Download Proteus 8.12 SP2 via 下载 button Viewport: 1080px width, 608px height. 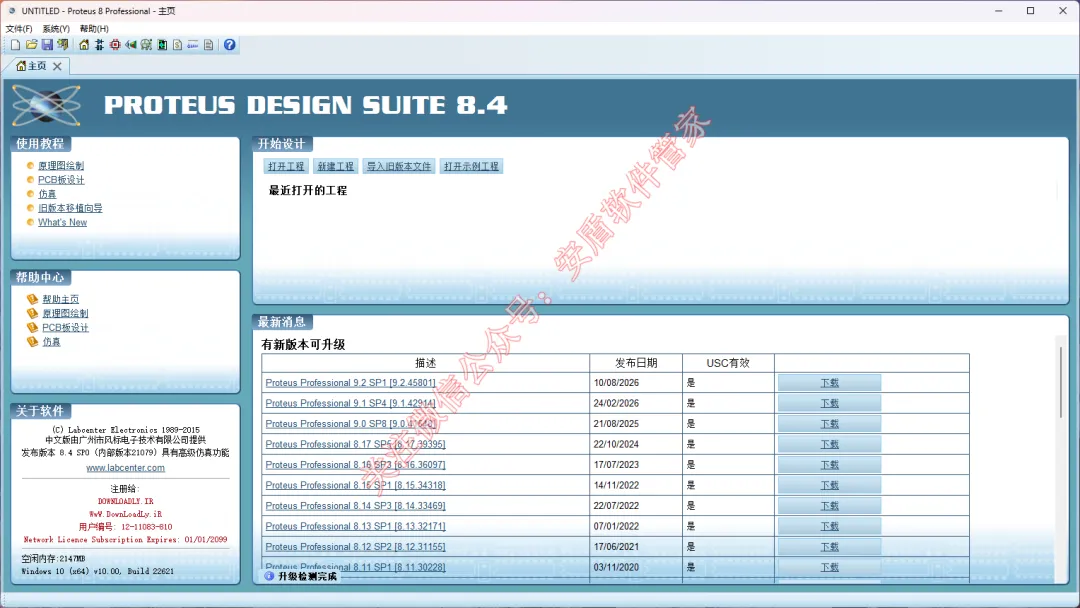point(829,547)
